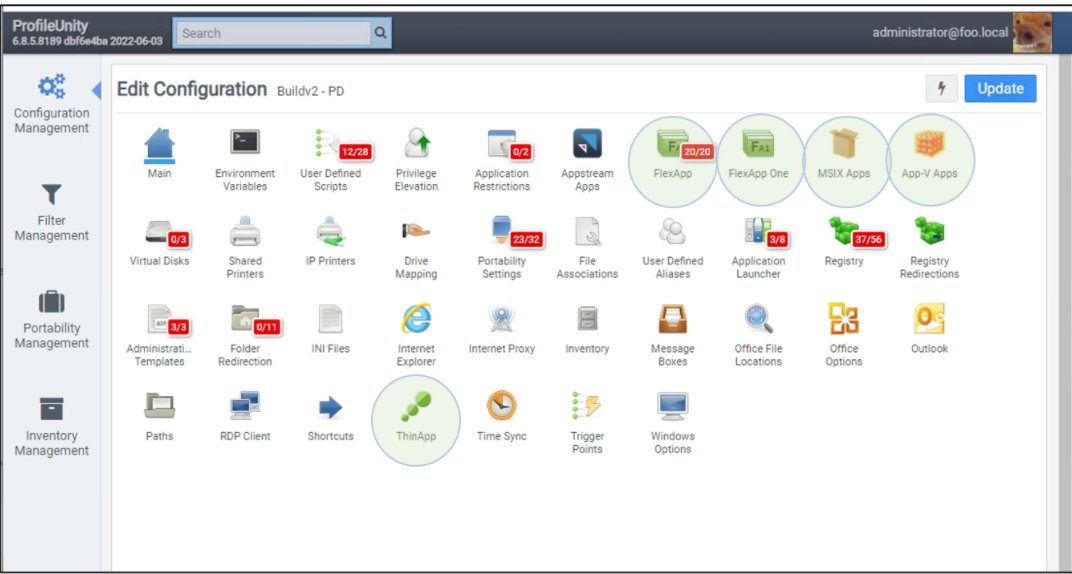The image size is (1072, 574).
Task: Go to Filter Management section
Action: tap(52, 213)
